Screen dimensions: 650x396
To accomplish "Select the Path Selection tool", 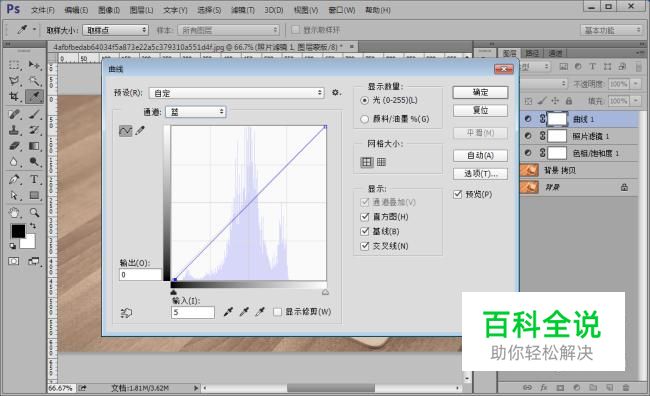I will (14, 195).
